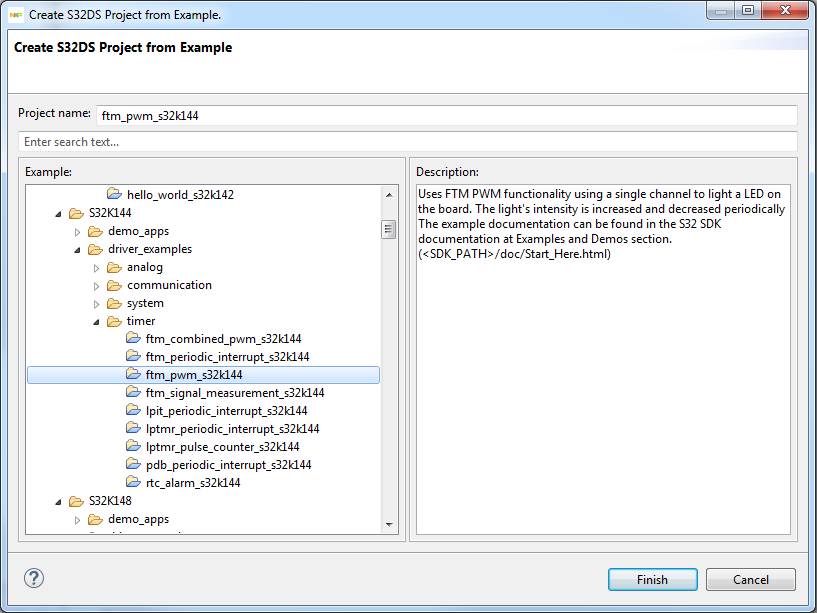The image size is (817, 613).
Task: Expand the system folder node
Action: (96, 304)
